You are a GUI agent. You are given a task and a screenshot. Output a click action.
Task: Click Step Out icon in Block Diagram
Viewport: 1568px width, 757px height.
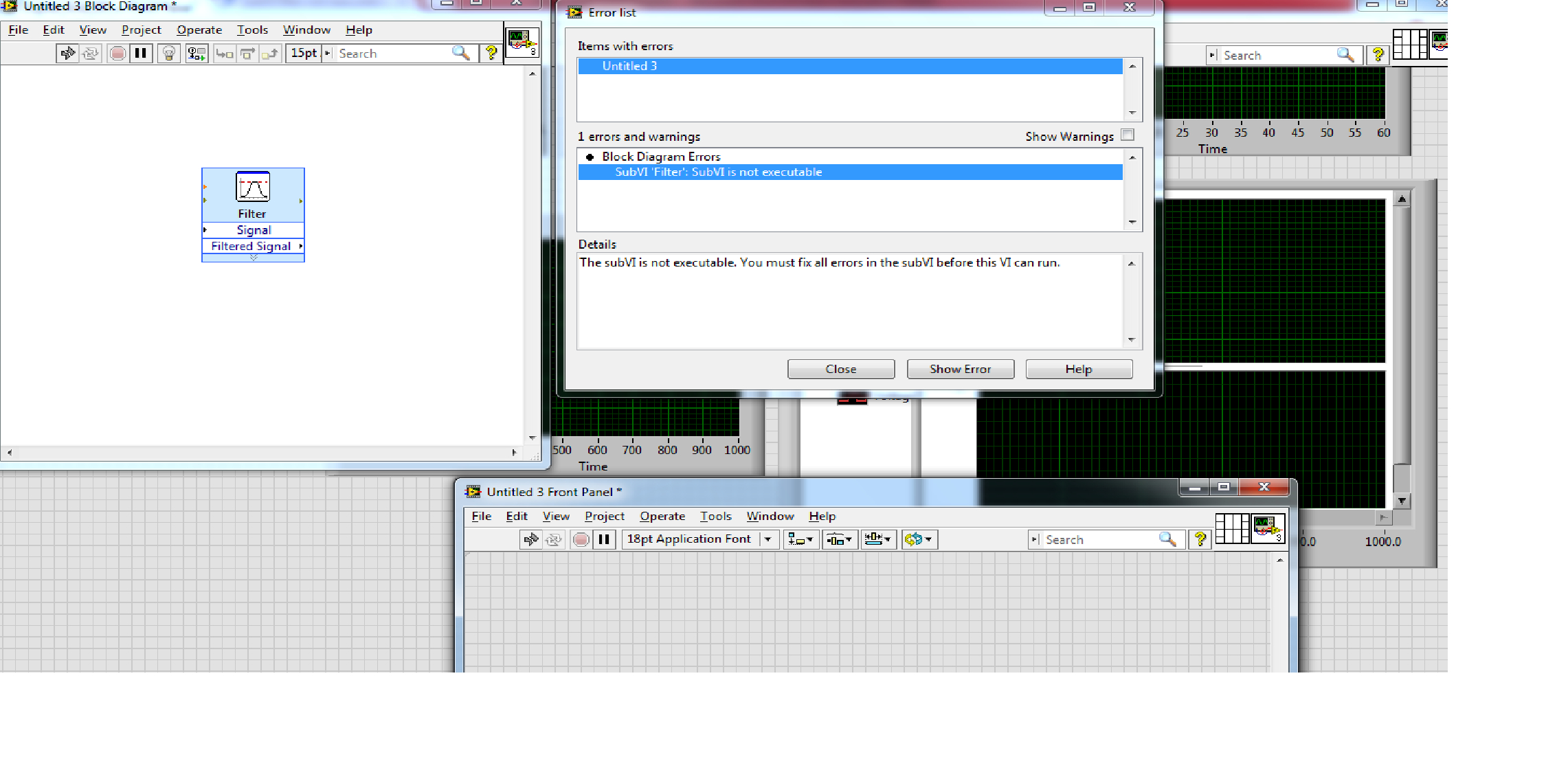tap(271, 54)
